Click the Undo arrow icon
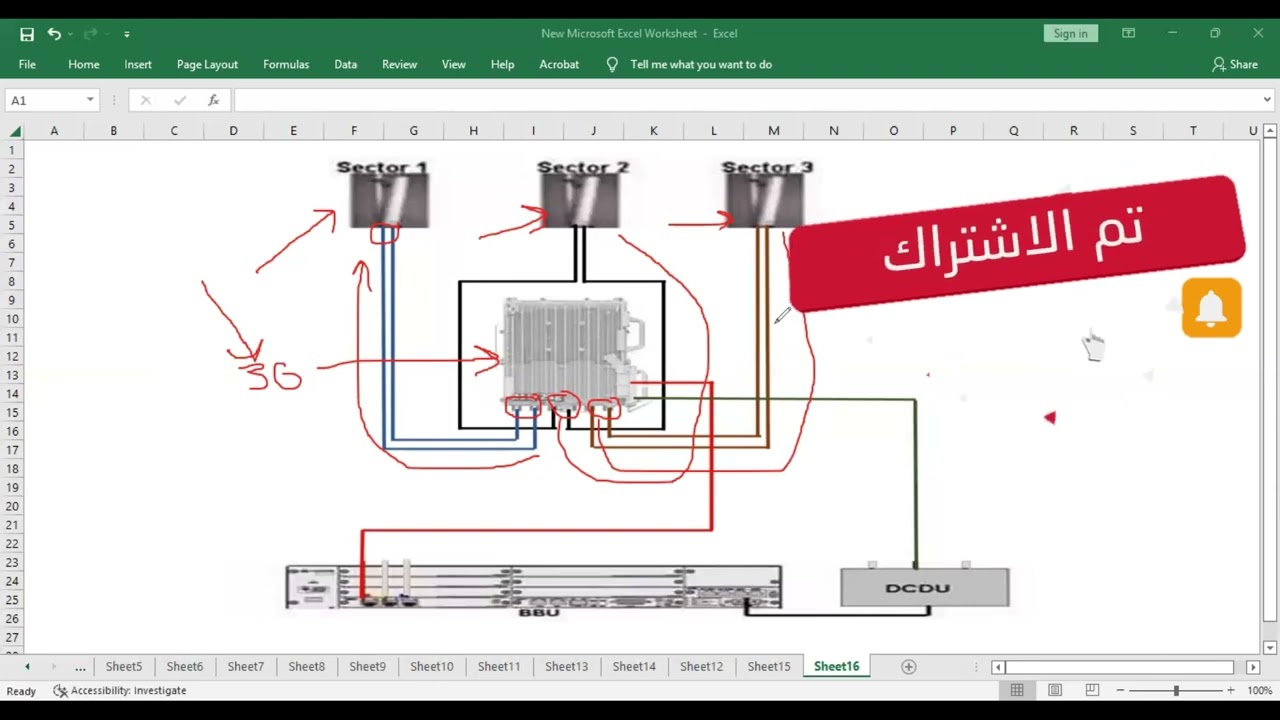This screenshot has width=1280, height=720. point(54,34)
